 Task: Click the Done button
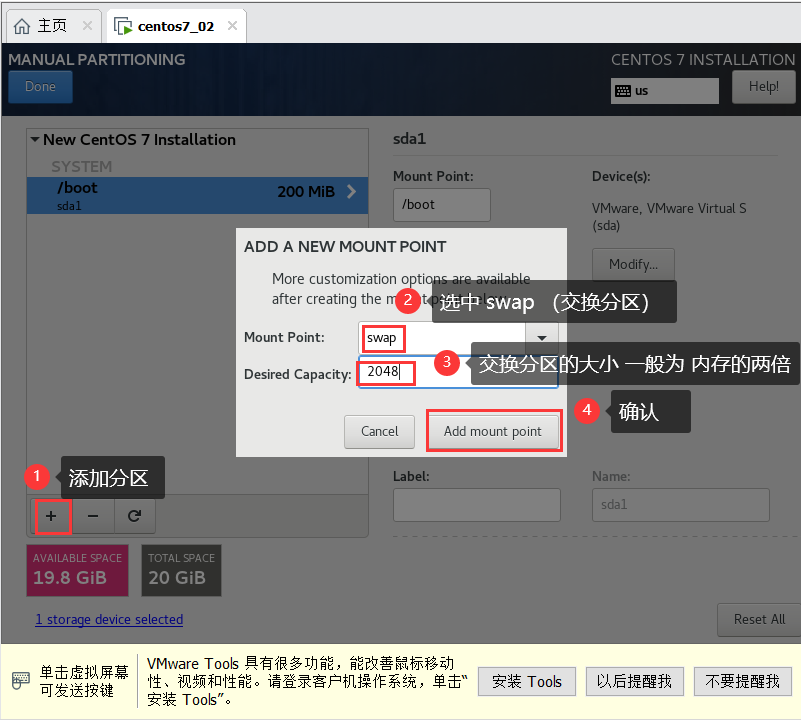click(40, 87)
